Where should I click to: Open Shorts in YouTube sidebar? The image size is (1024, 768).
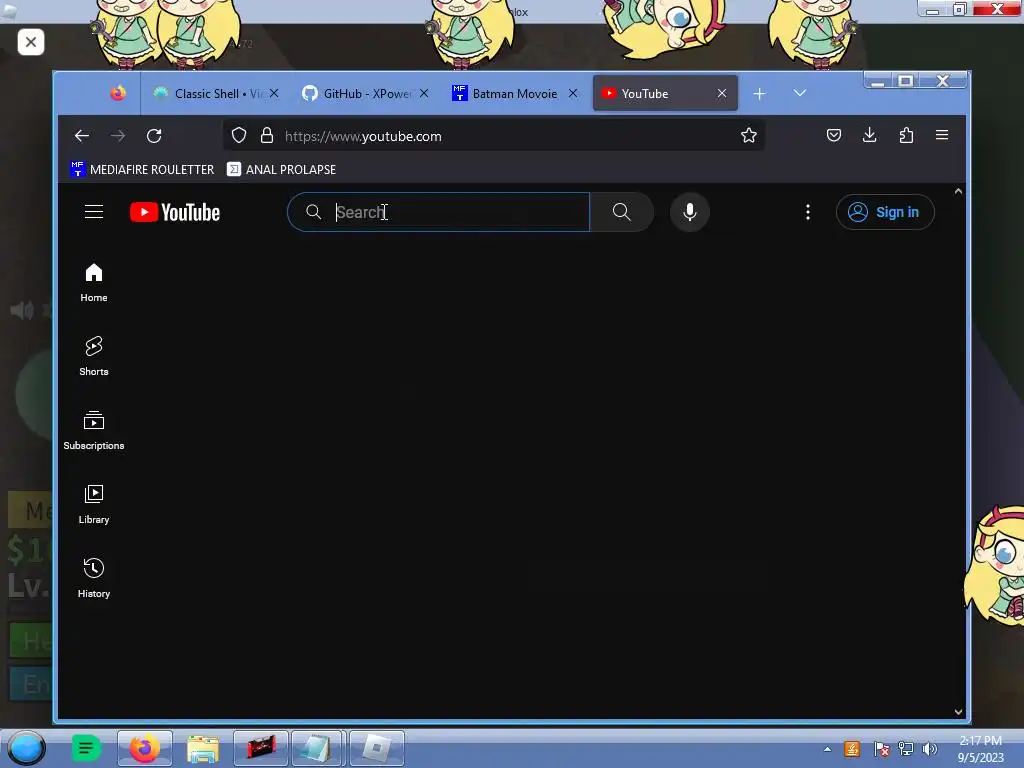point(94,357)
